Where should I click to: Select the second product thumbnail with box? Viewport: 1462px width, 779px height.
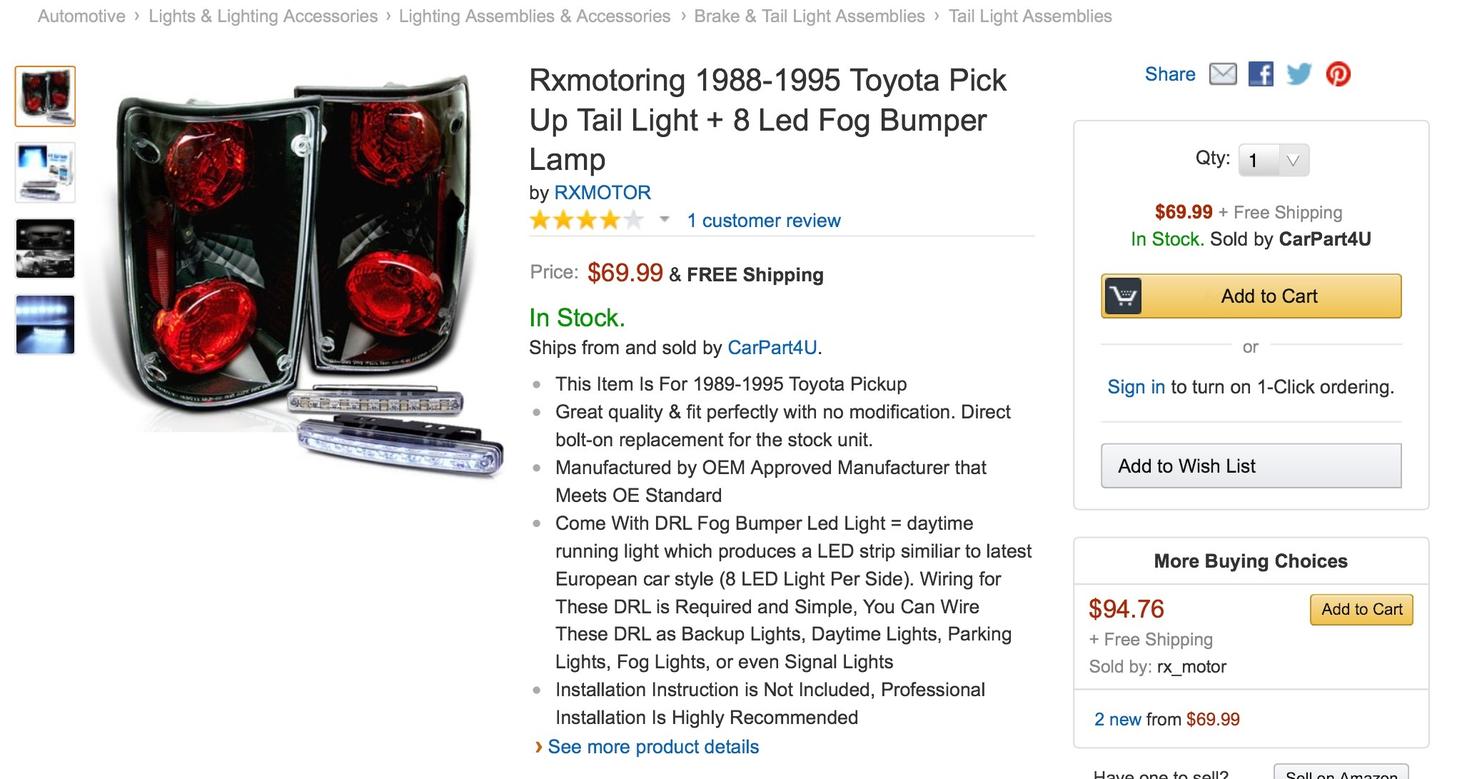tap(45, 173)
